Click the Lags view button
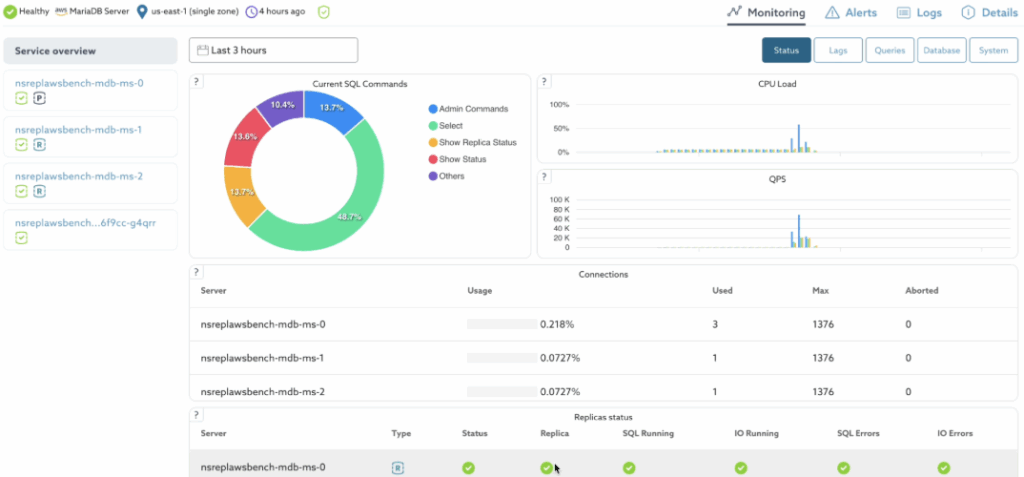This screenshot has height=477, width=1024. pos(838,50)
